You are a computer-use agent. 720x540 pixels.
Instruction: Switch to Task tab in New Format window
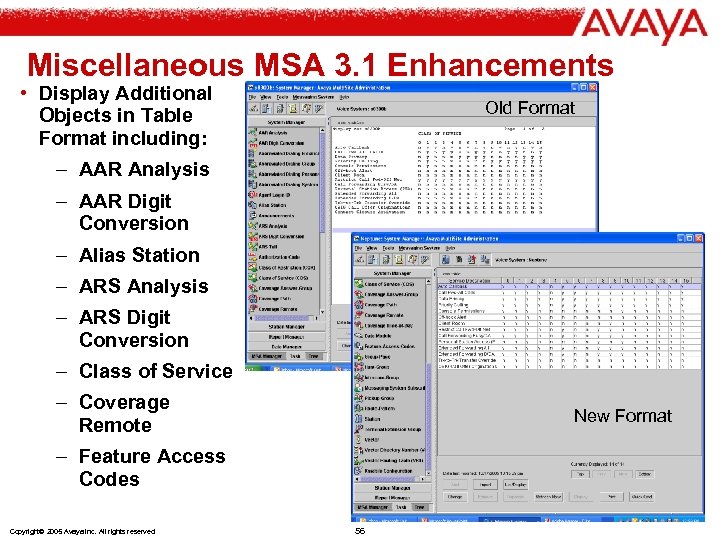pyautogui.click(x=401, y=507)
